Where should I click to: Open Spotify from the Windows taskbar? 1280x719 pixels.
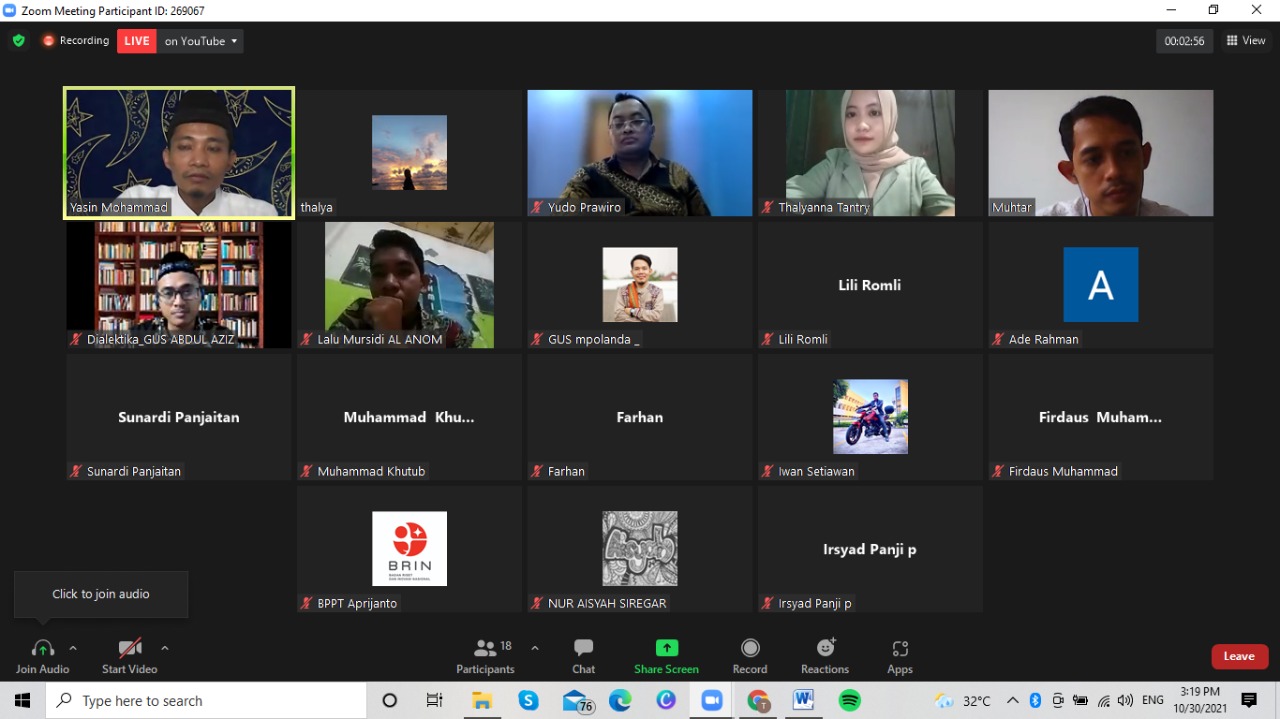tap(849, 701)
